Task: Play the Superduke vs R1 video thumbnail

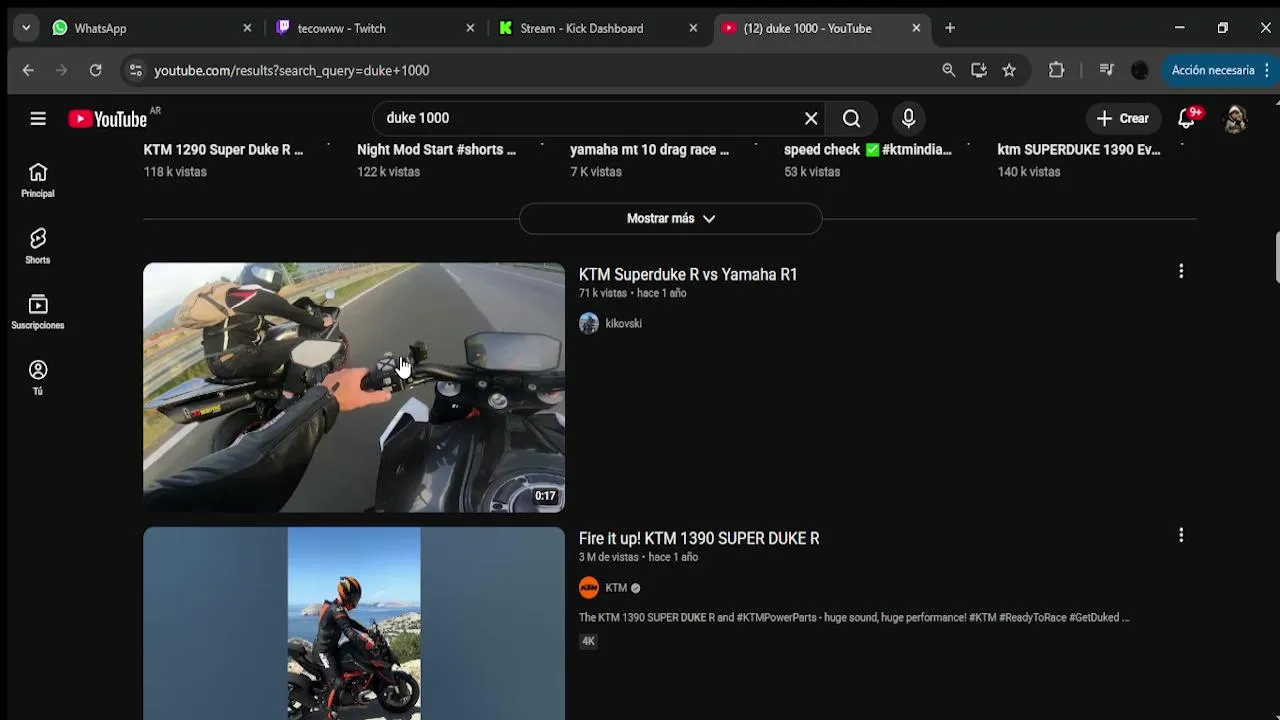Action: (x=354, y=387)
